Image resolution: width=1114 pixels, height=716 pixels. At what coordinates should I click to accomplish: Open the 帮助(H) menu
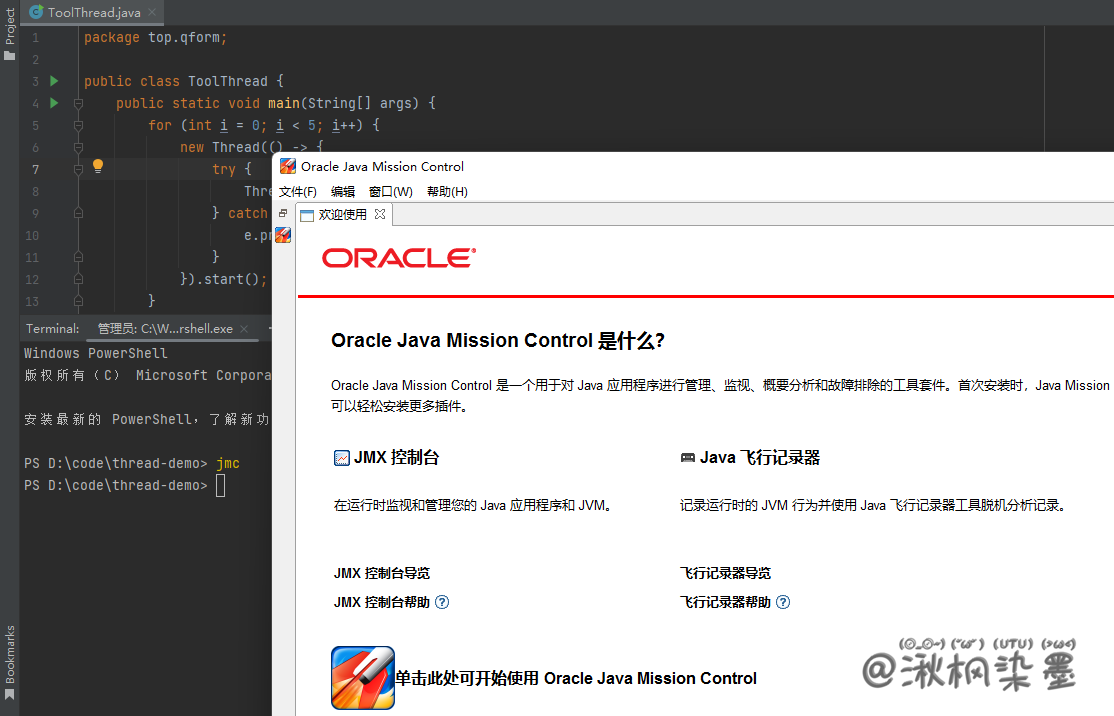tap(447, 191)
